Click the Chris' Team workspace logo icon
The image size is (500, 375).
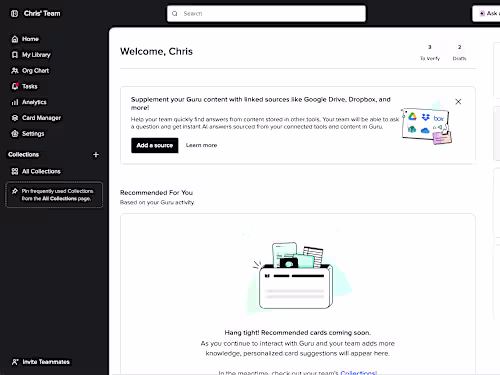point(14,14)
